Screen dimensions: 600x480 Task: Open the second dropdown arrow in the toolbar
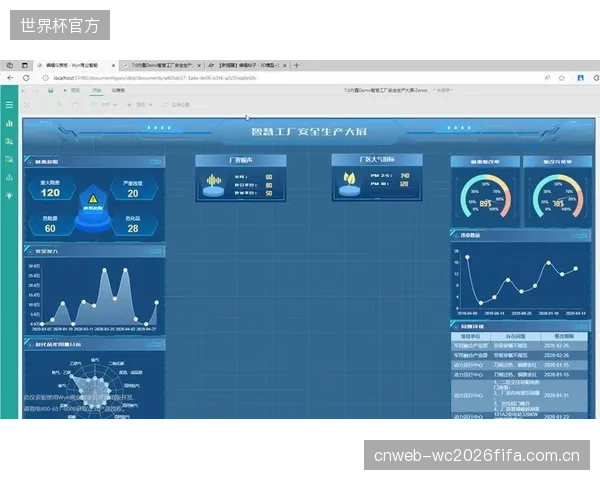(150, 104)
